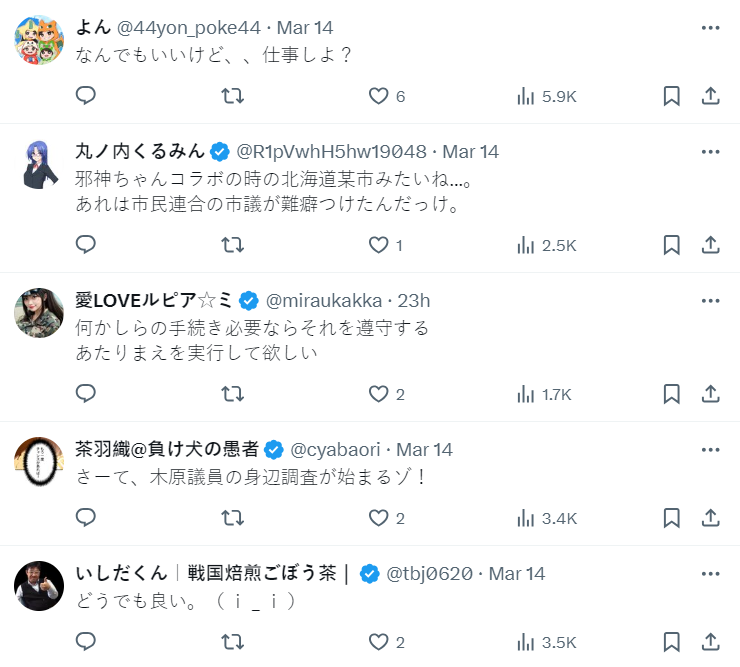This screenshot has height=667, width=740.
Task: Share 愛LOVEルピア☆ミ's tweet
Action: pos(711,394)
